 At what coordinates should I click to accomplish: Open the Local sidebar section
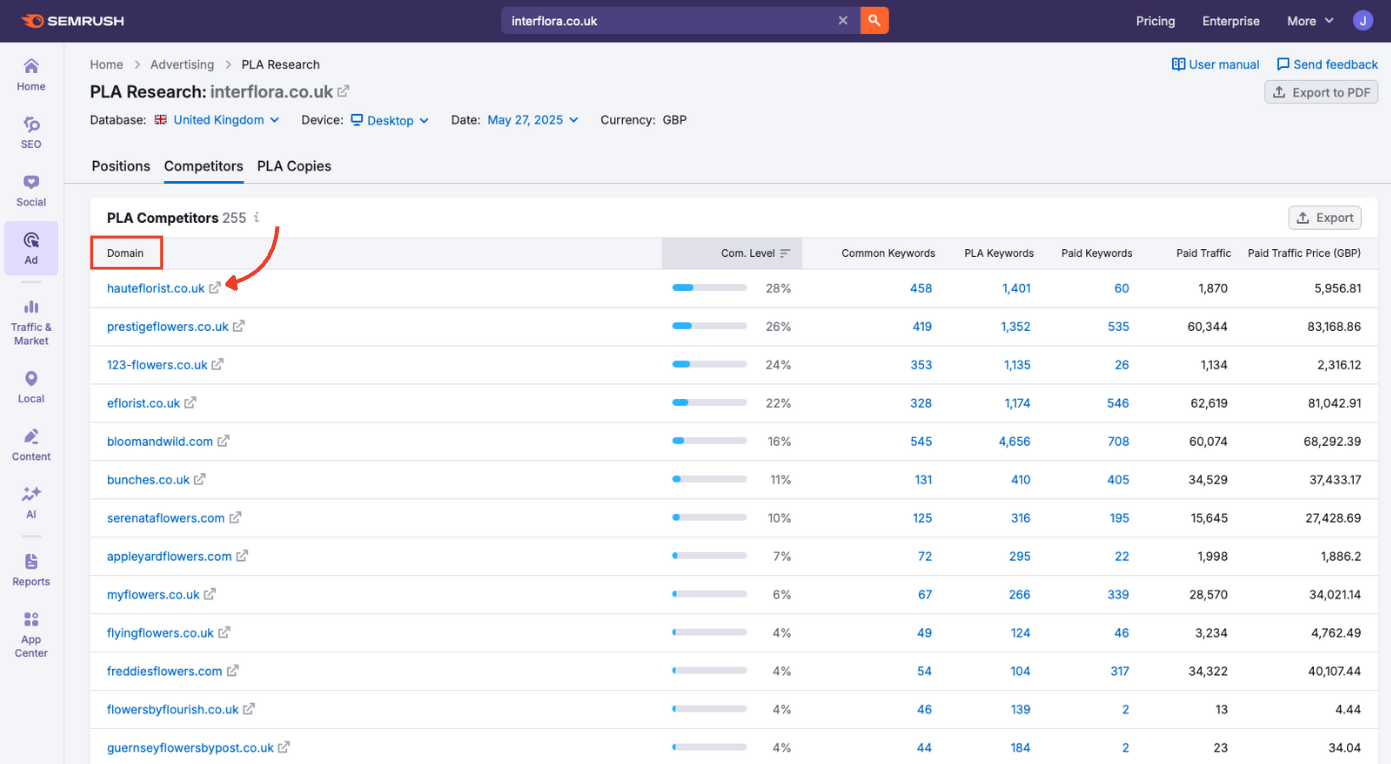(x=31, y=386)
